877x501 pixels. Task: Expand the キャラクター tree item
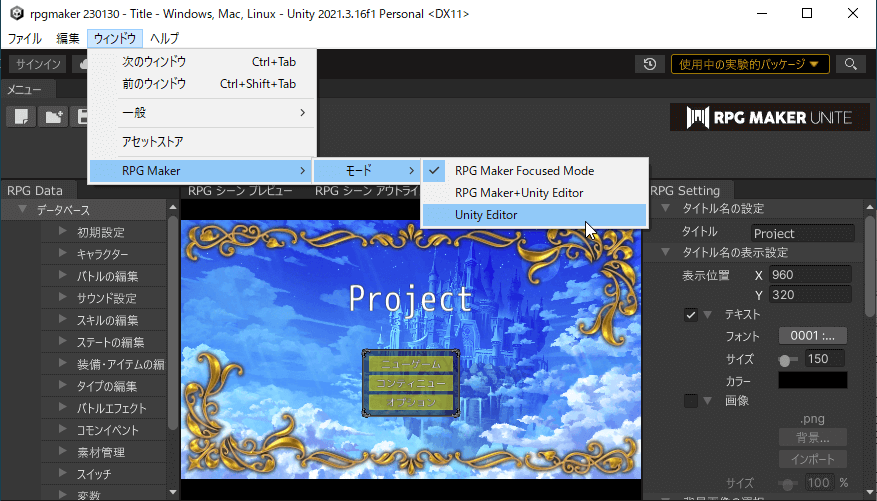[62, 254]
